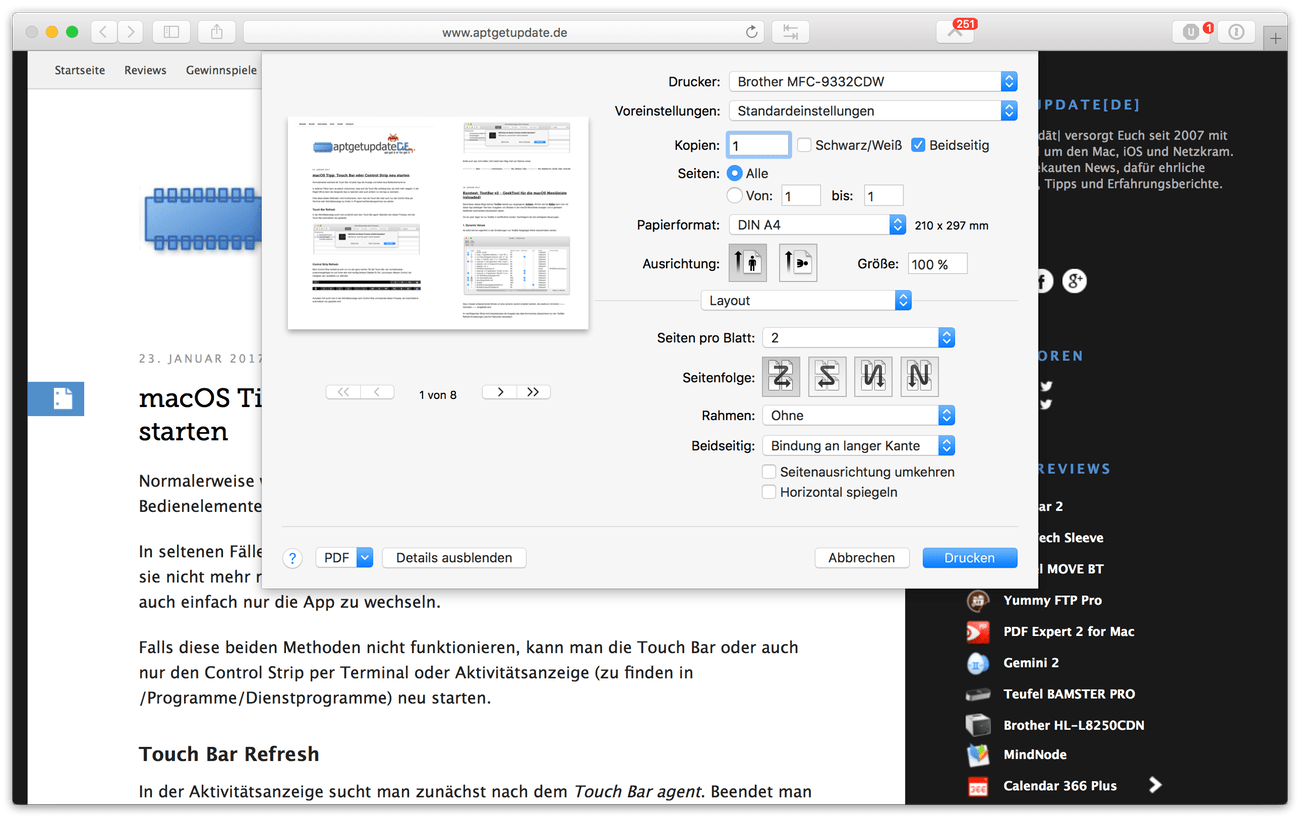Click the Yummy FTP Pro icon
The height and width of the screenshot is (817, 1300).
[978, 600]
